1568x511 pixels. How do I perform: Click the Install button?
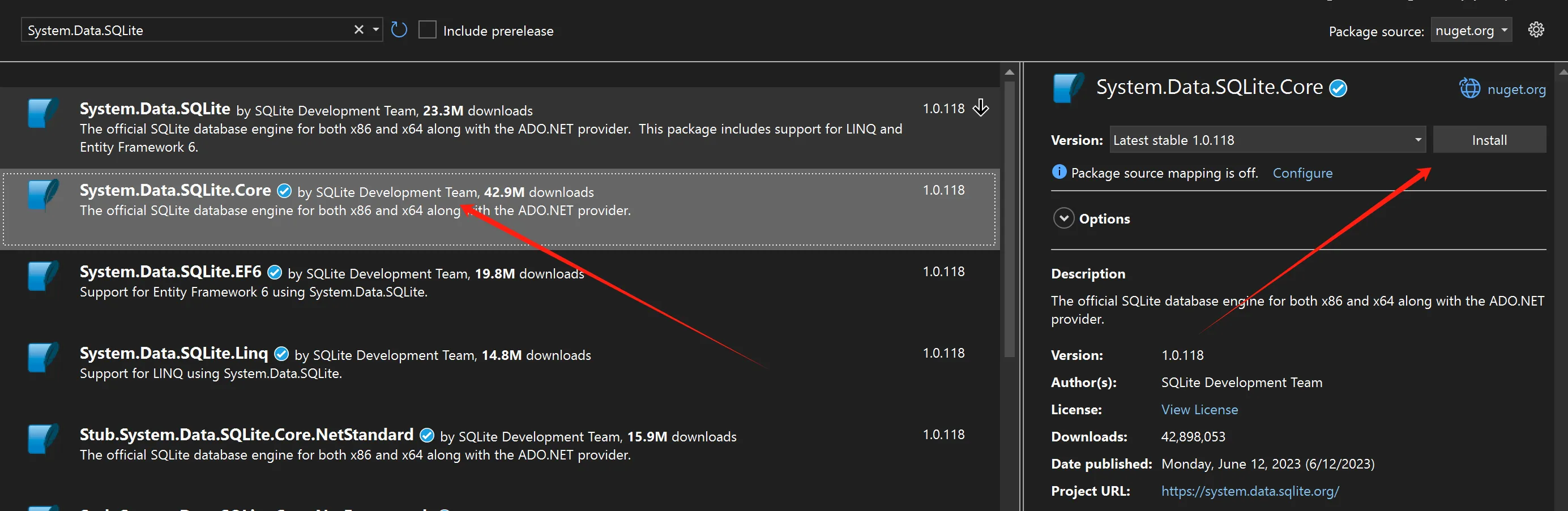coord(1489,140)
